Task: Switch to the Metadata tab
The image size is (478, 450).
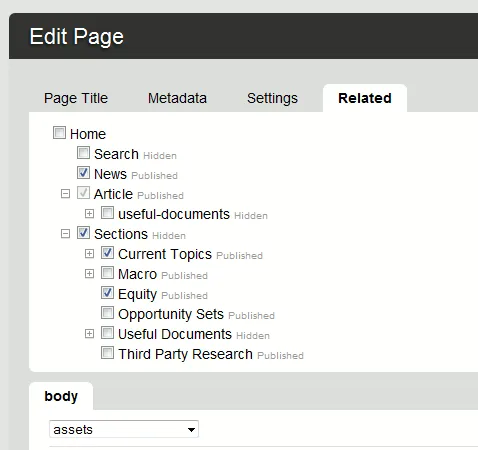Action: coord(177,98)
